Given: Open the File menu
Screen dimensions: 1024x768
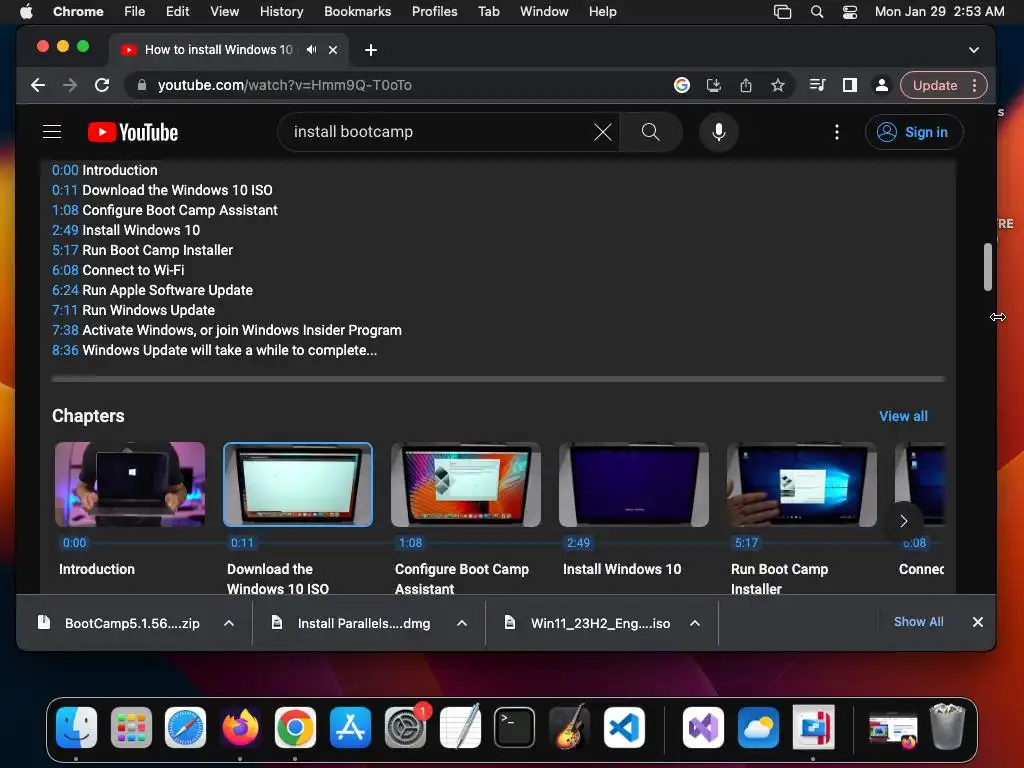Looking at the screenshot, I should click(x=135, y=11).
